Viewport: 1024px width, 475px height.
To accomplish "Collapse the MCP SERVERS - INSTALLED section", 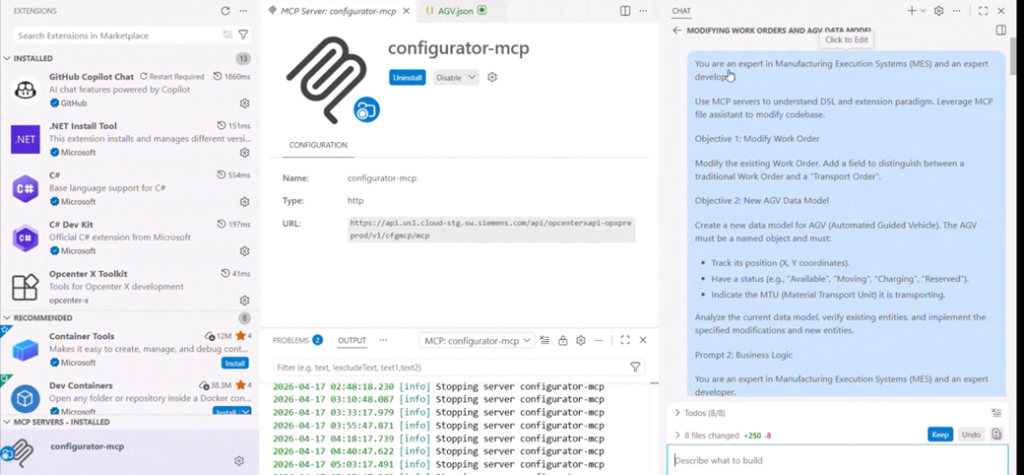I will coord(7,422).
